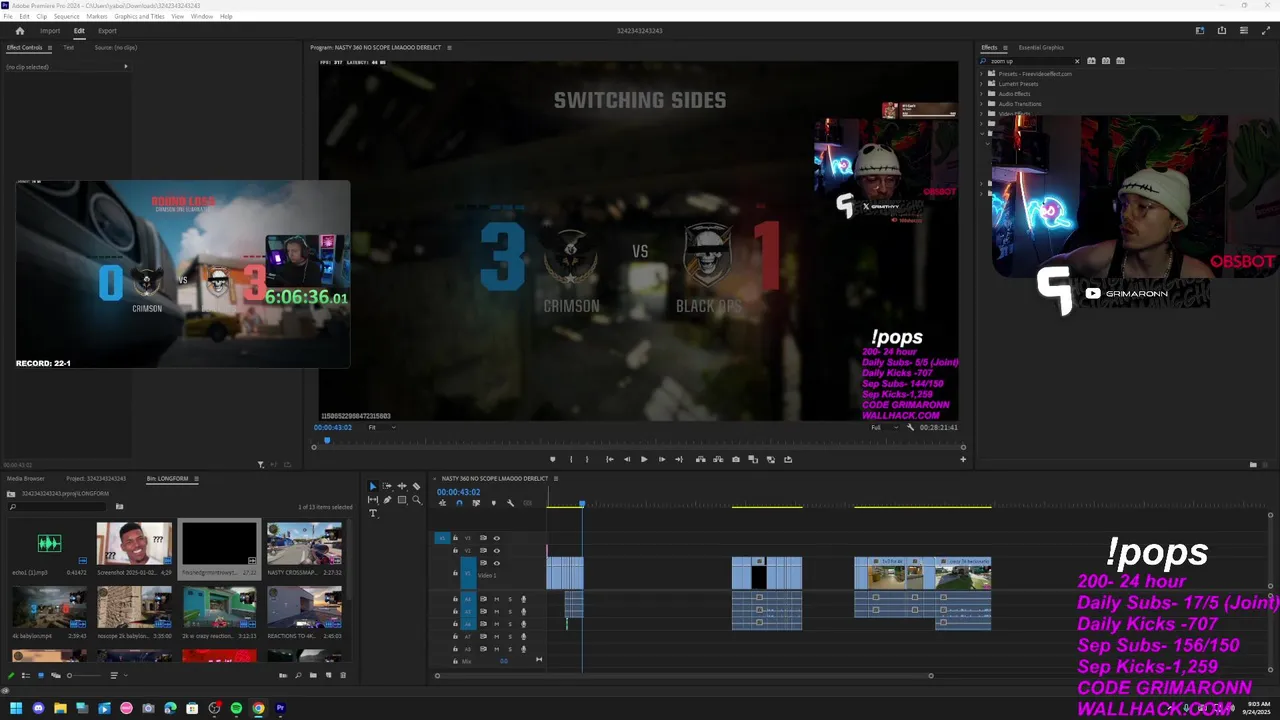Switch to Media Browser tab
Viewport: 1280px width, 720px height.
click(x=26, y=478)
